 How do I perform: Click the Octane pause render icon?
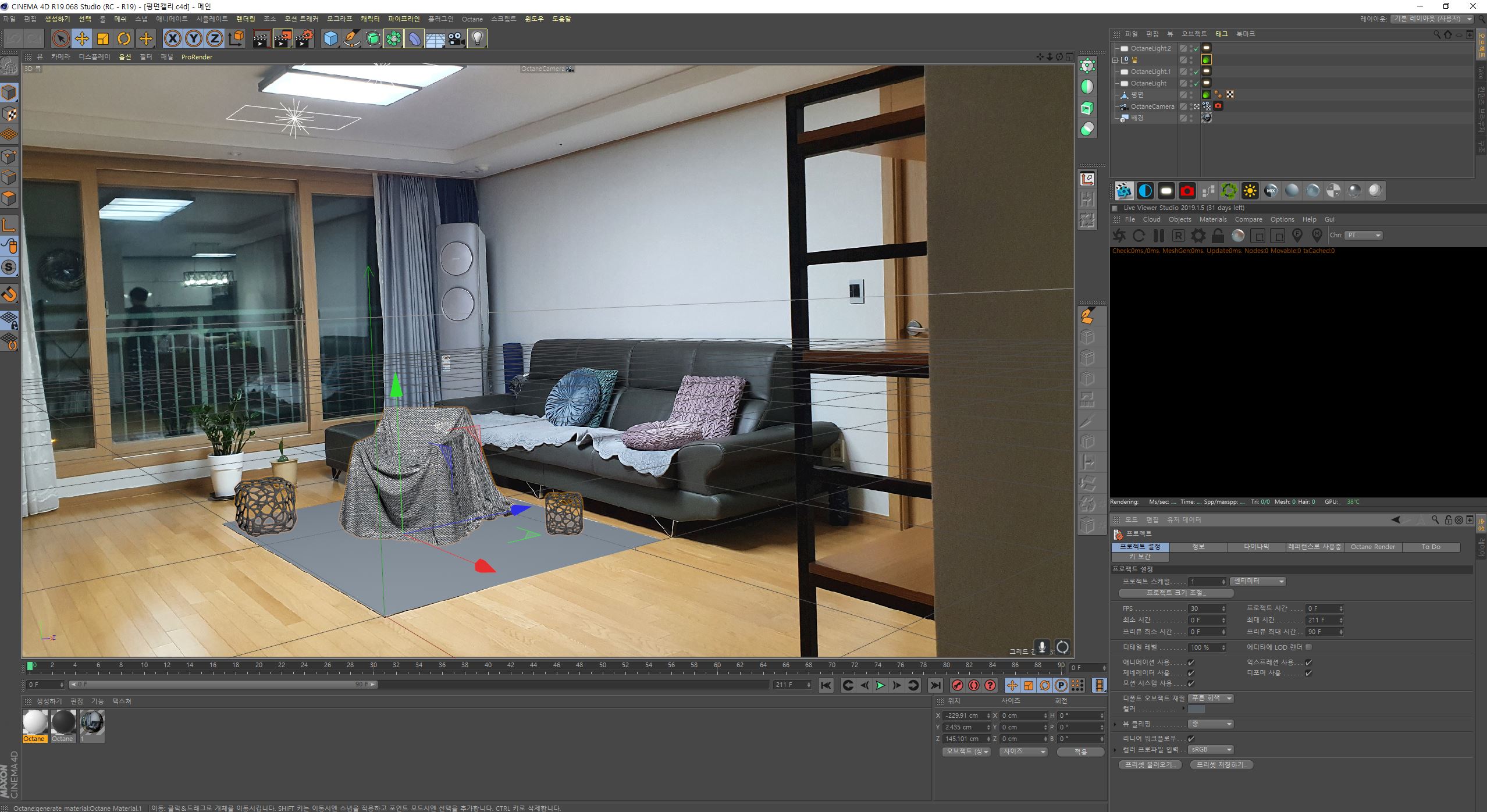pyautogui.click(x=1159, y=236)
